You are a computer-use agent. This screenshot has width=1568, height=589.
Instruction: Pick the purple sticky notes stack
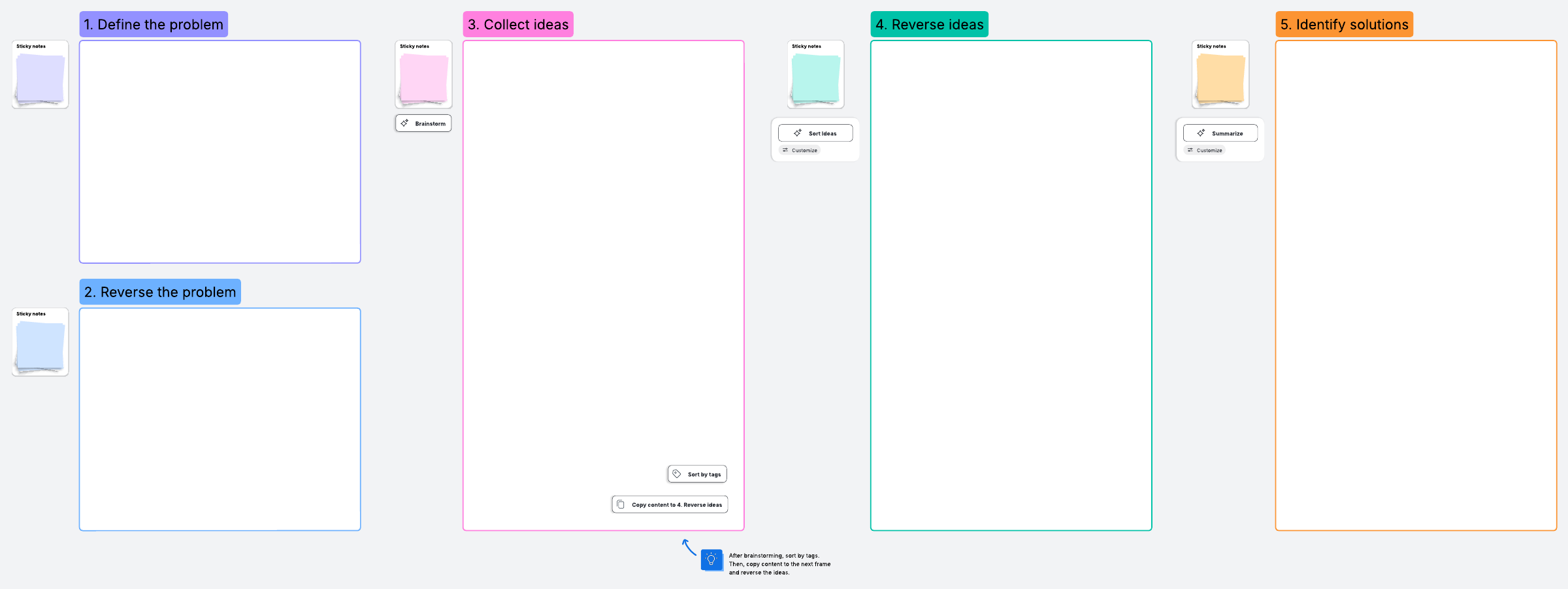41,78
